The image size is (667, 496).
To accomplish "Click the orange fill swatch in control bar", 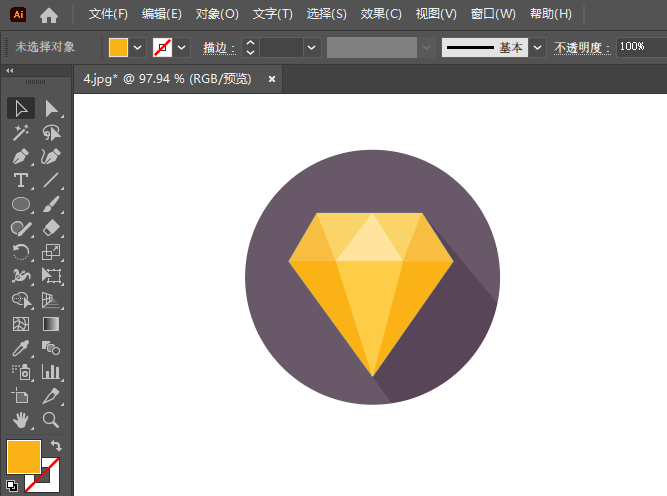I will point(118,47).
